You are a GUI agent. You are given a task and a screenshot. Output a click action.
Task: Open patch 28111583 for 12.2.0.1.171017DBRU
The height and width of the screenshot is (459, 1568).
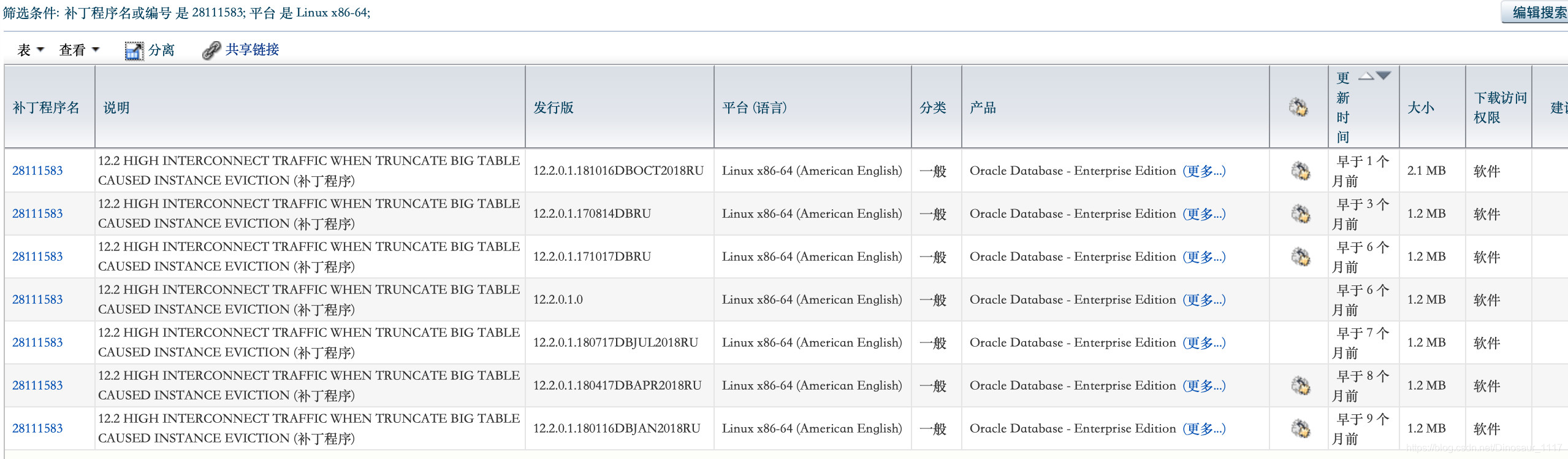pos(37,256)
